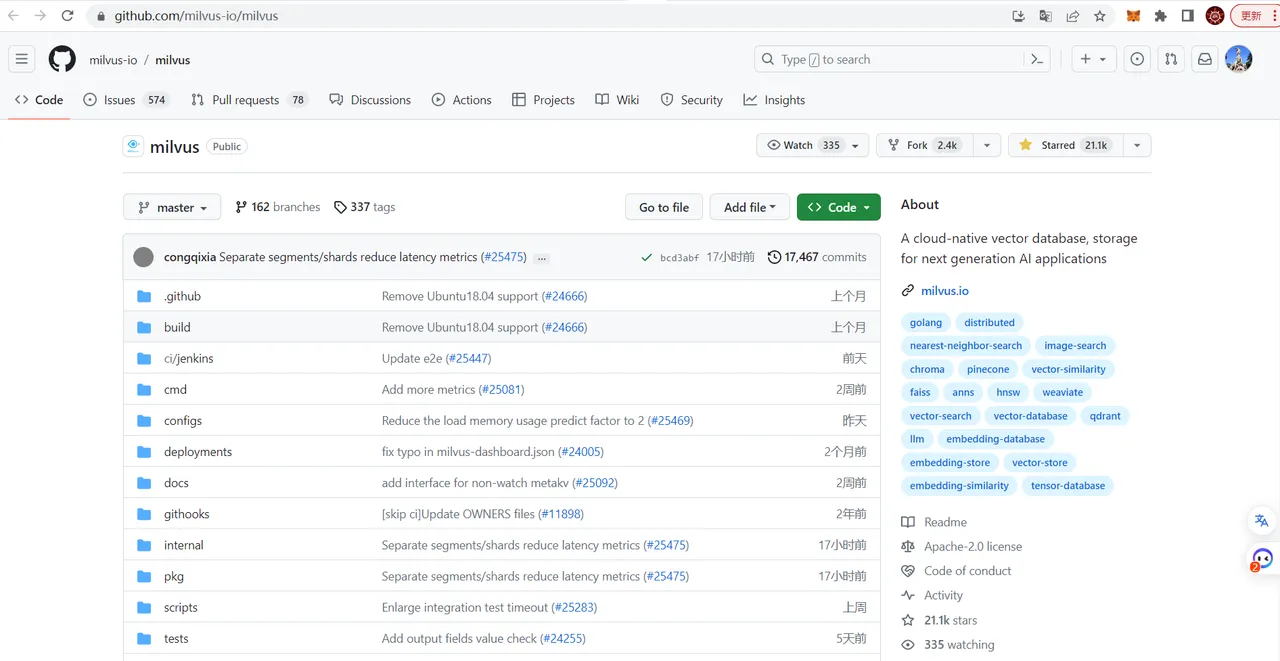
Task: Click the faiss topic tag
Action: [x=920, y=392]
